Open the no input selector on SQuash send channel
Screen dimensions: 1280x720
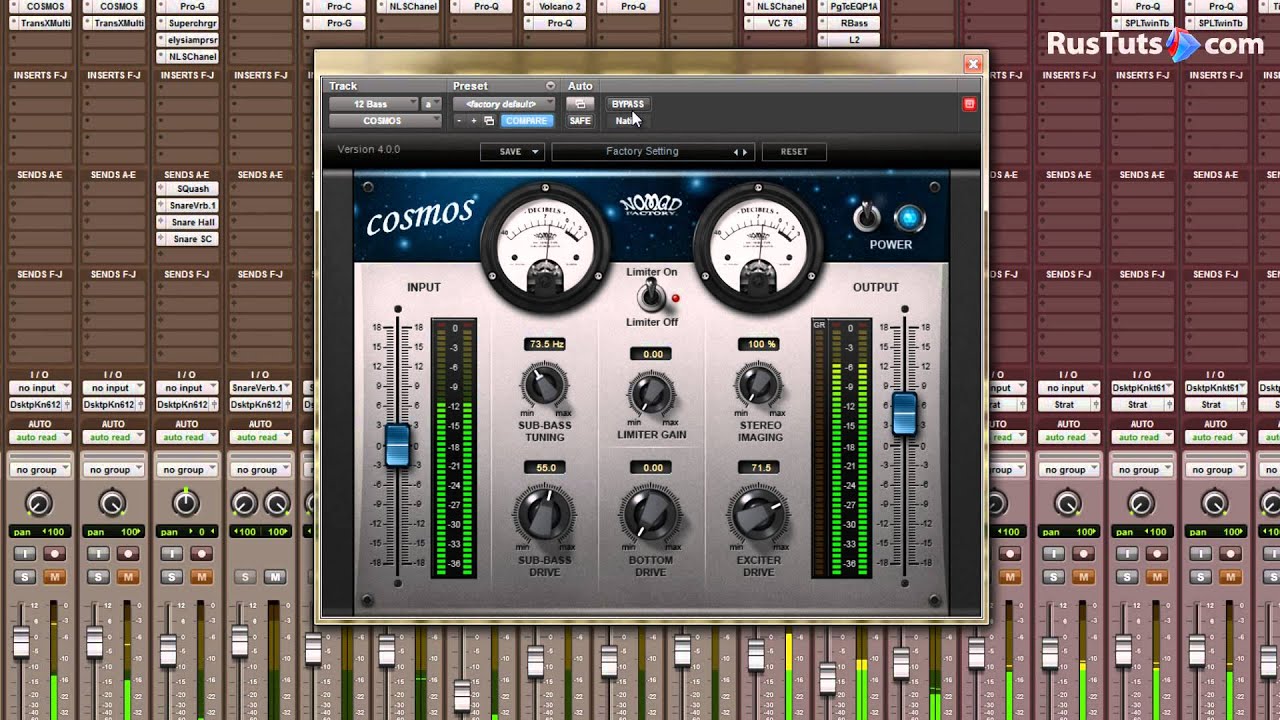[x=186, y=388]
